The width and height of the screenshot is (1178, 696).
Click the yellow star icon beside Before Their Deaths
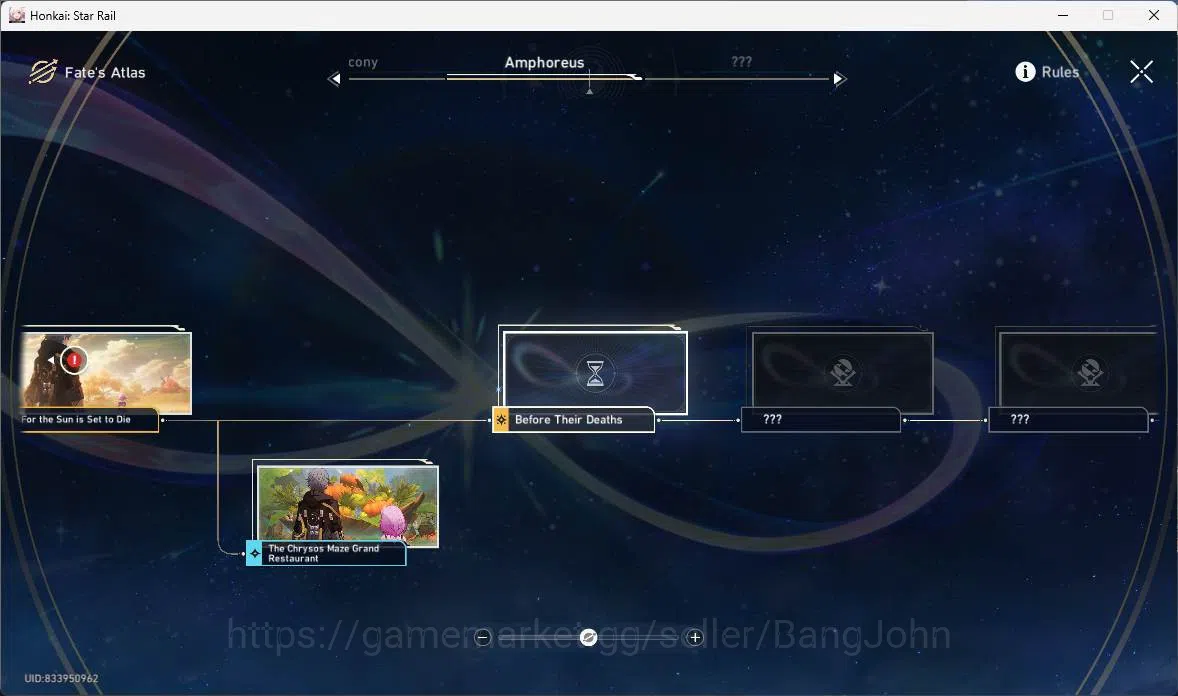[x=501, y=419]
